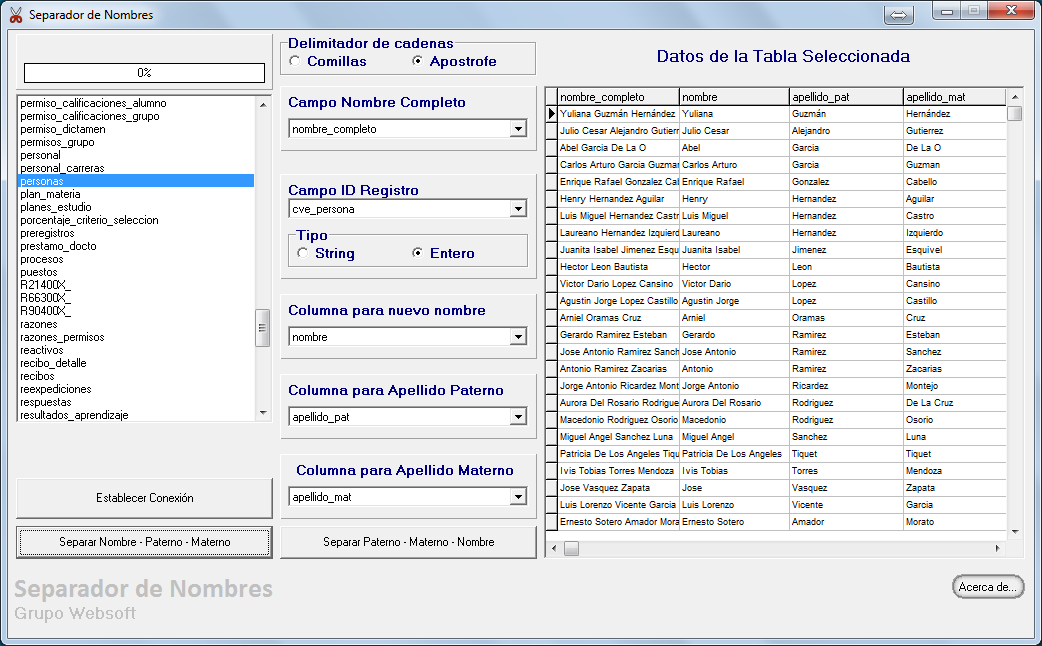Click the data grid scroll-right arrow
Screen dimensions: 1042x646
click(x=997, y=548)
